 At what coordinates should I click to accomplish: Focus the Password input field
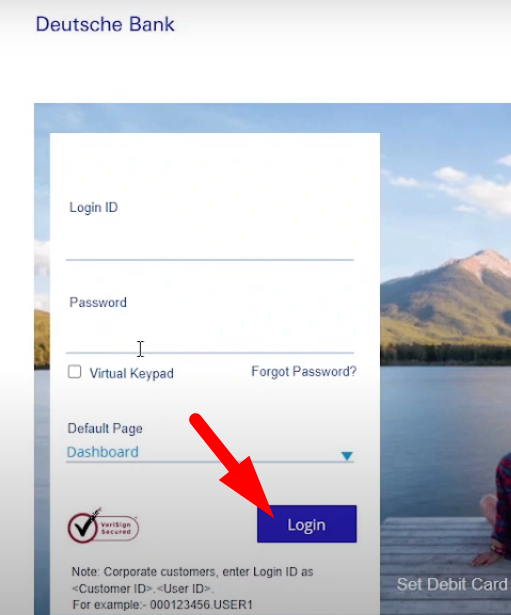tap(210, 336)
